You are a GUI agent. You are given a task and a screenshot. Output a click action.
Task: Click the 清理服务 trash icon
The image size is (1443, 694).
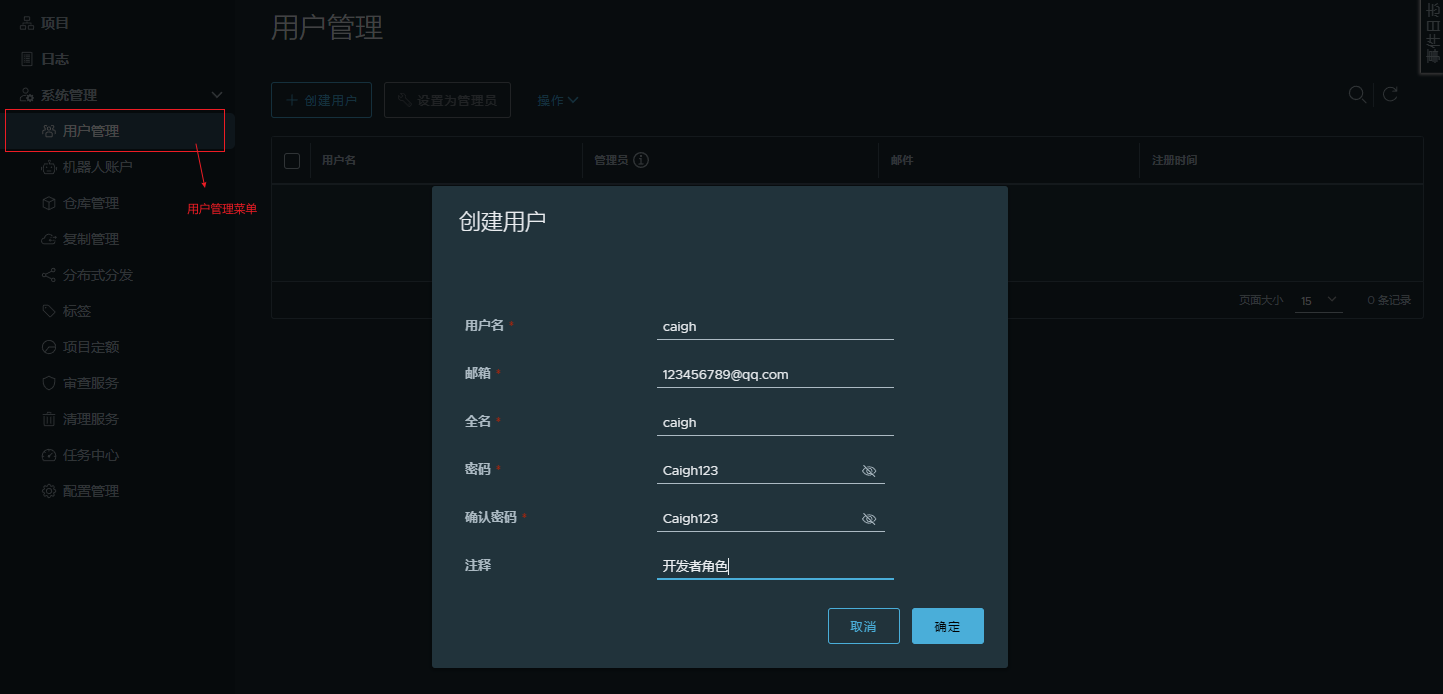tap(48, 419)
